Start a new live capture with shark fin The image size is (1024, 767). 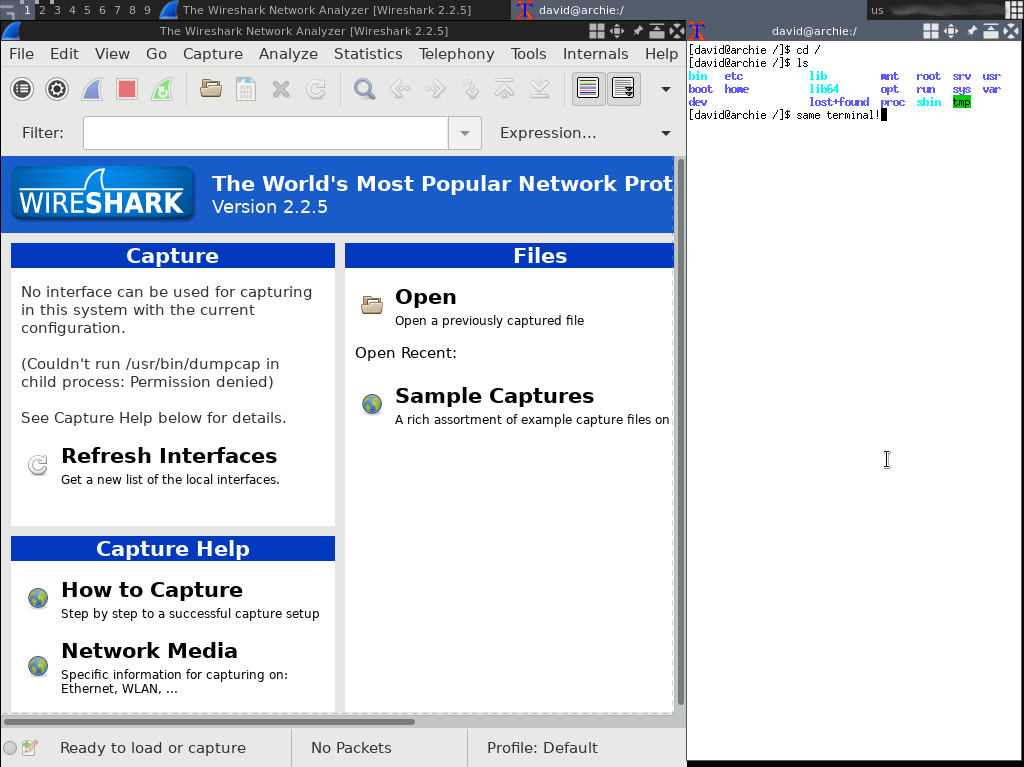point(92,89)
